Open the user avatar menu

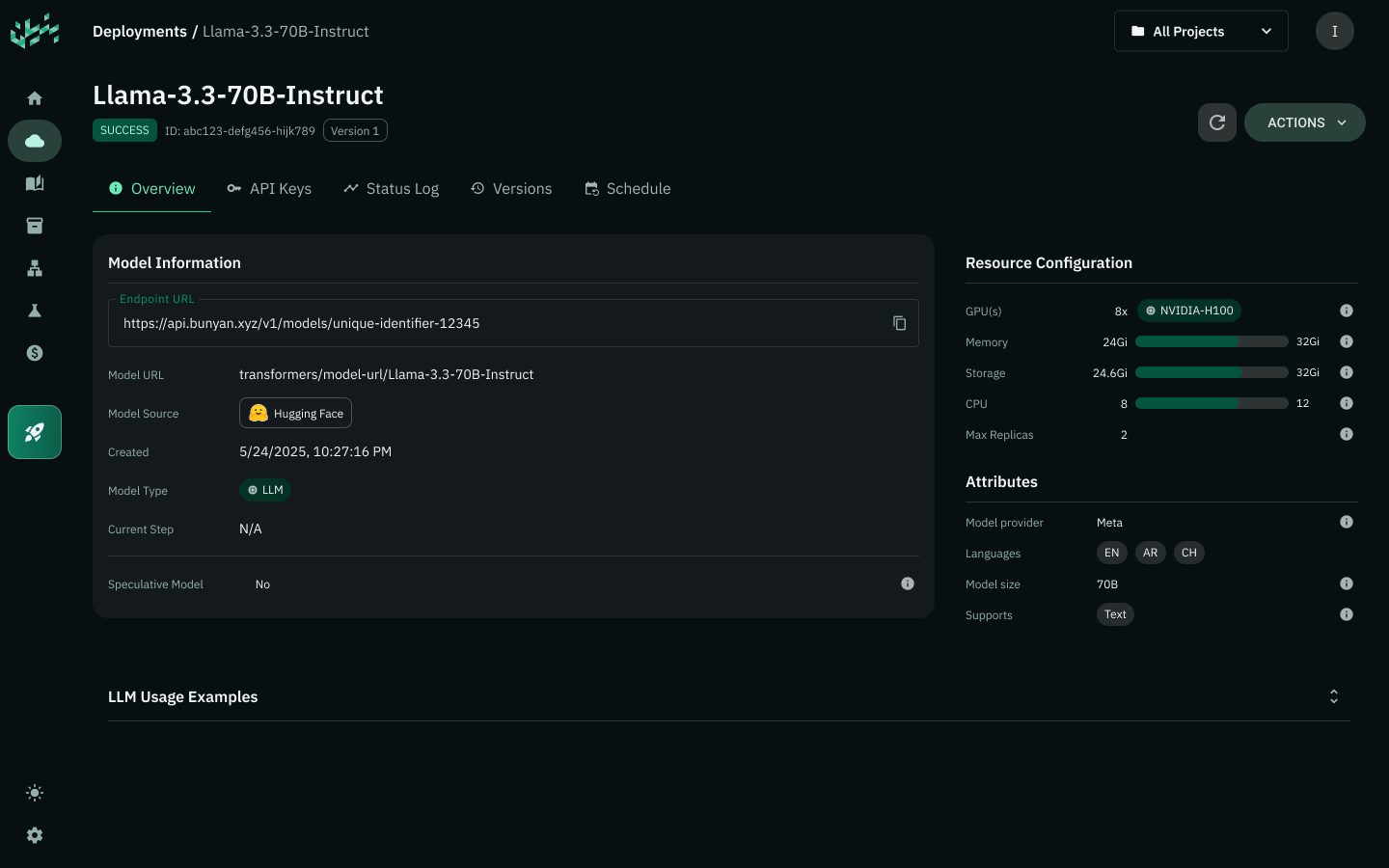[x=1335, y=31]
